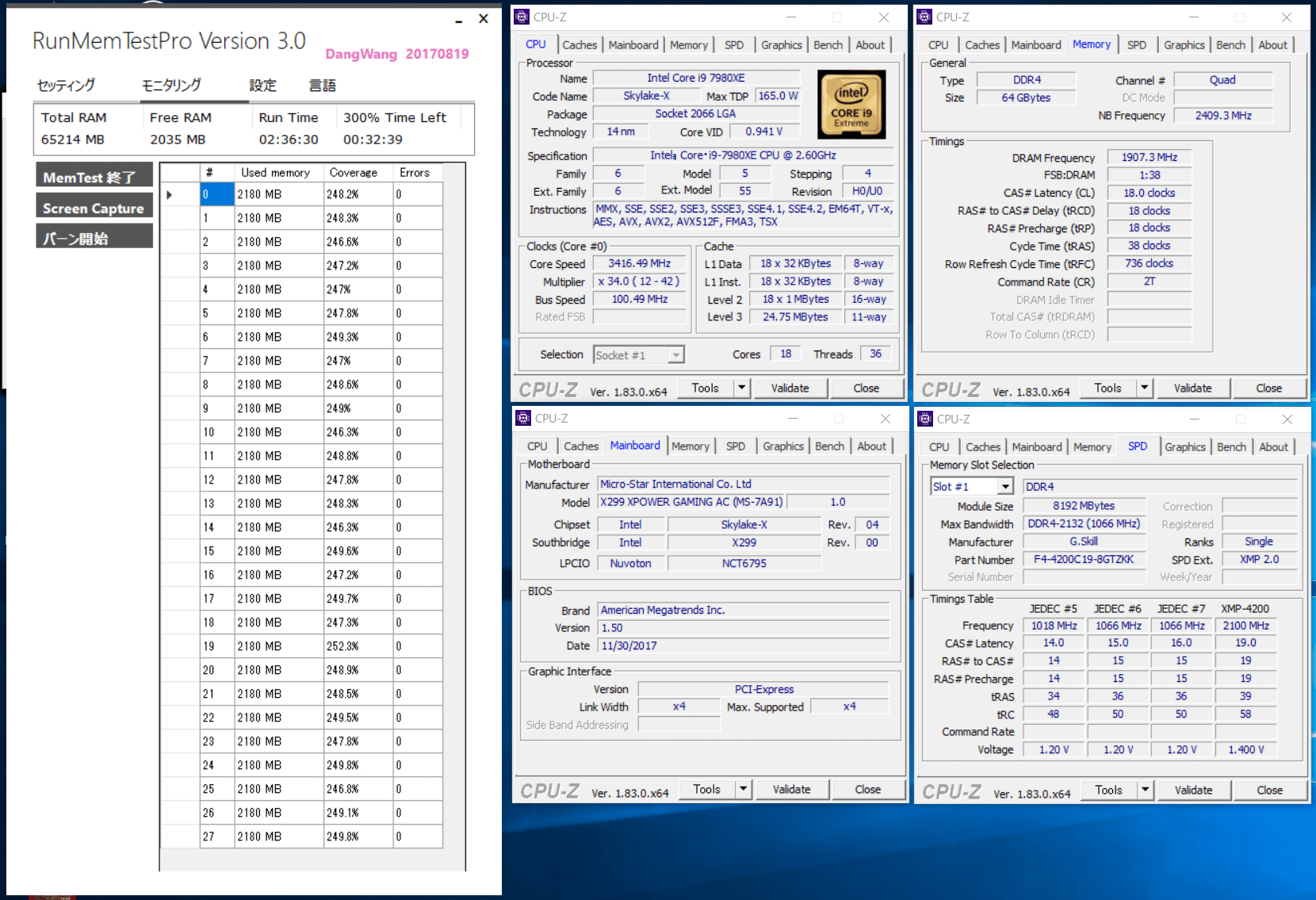
Task: Click the MemTest 終了 button
Action: coord(94,176)
